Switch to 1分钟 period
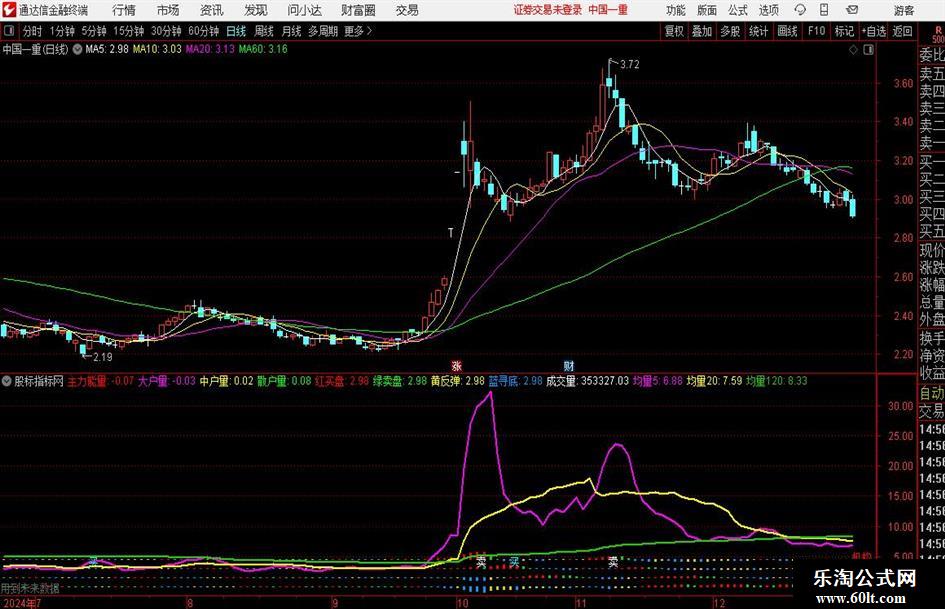Screen dimensions: 945x609 pyautogui.click(x=62, y=31)
